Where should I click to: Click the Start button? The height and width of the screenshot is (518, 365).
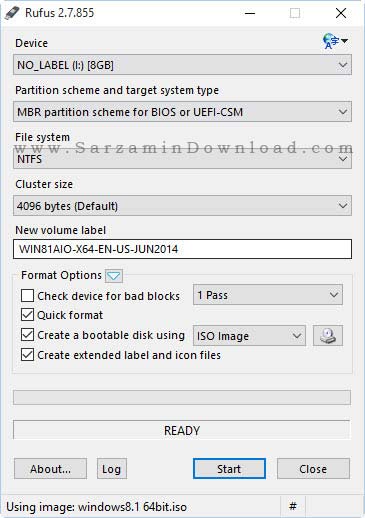coord(229,469)
